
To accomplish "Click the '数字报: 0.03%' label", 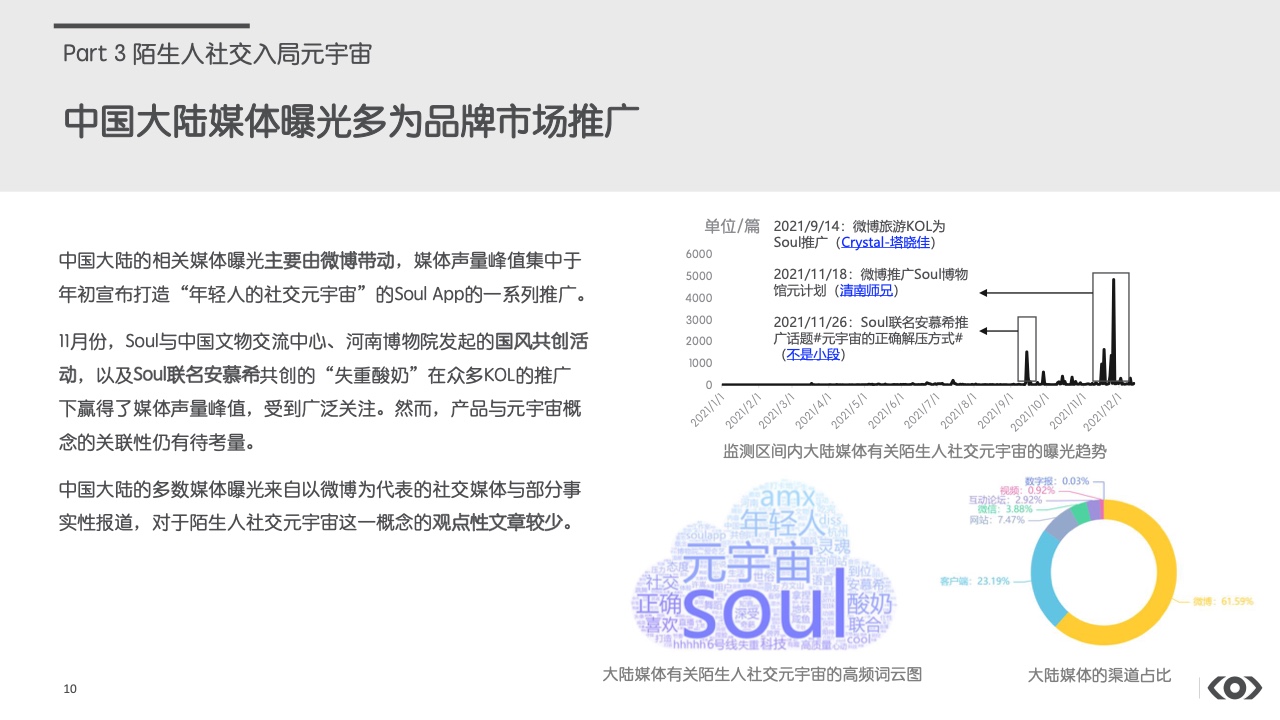I will tap(1057, 481).
